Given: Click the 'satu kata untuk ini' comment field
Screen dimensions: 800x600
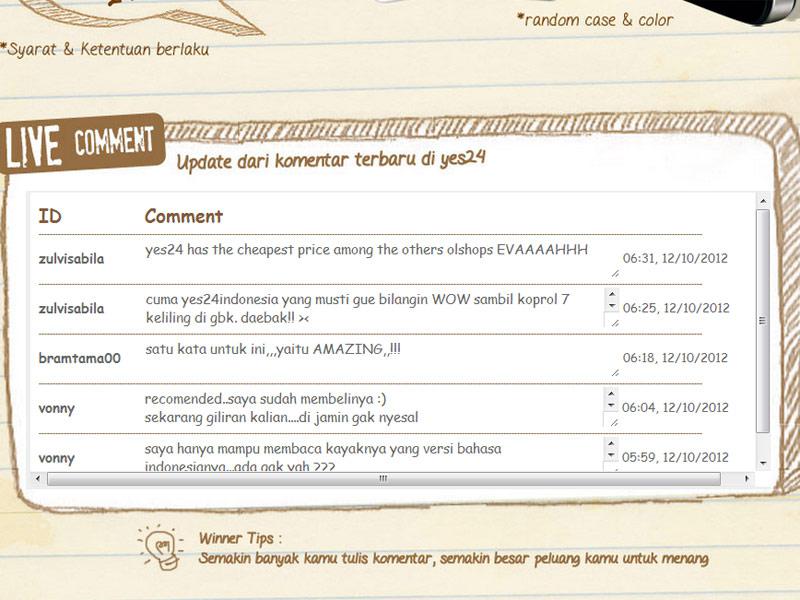Looking at the screenshot, I should click(272, 350).
